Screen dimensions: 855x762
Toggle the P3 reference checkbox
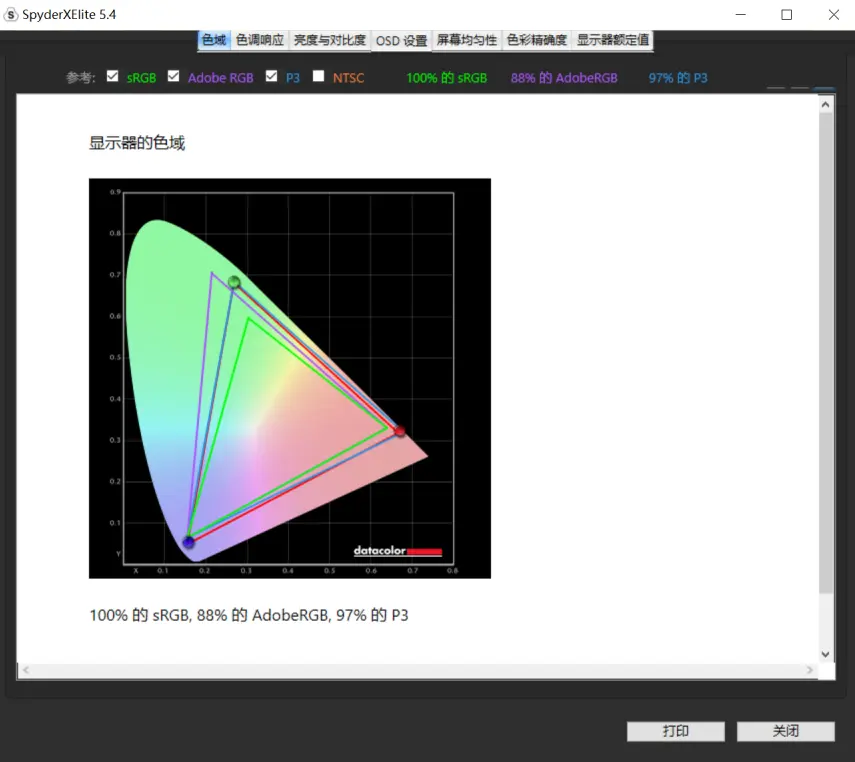coord(271,76)
